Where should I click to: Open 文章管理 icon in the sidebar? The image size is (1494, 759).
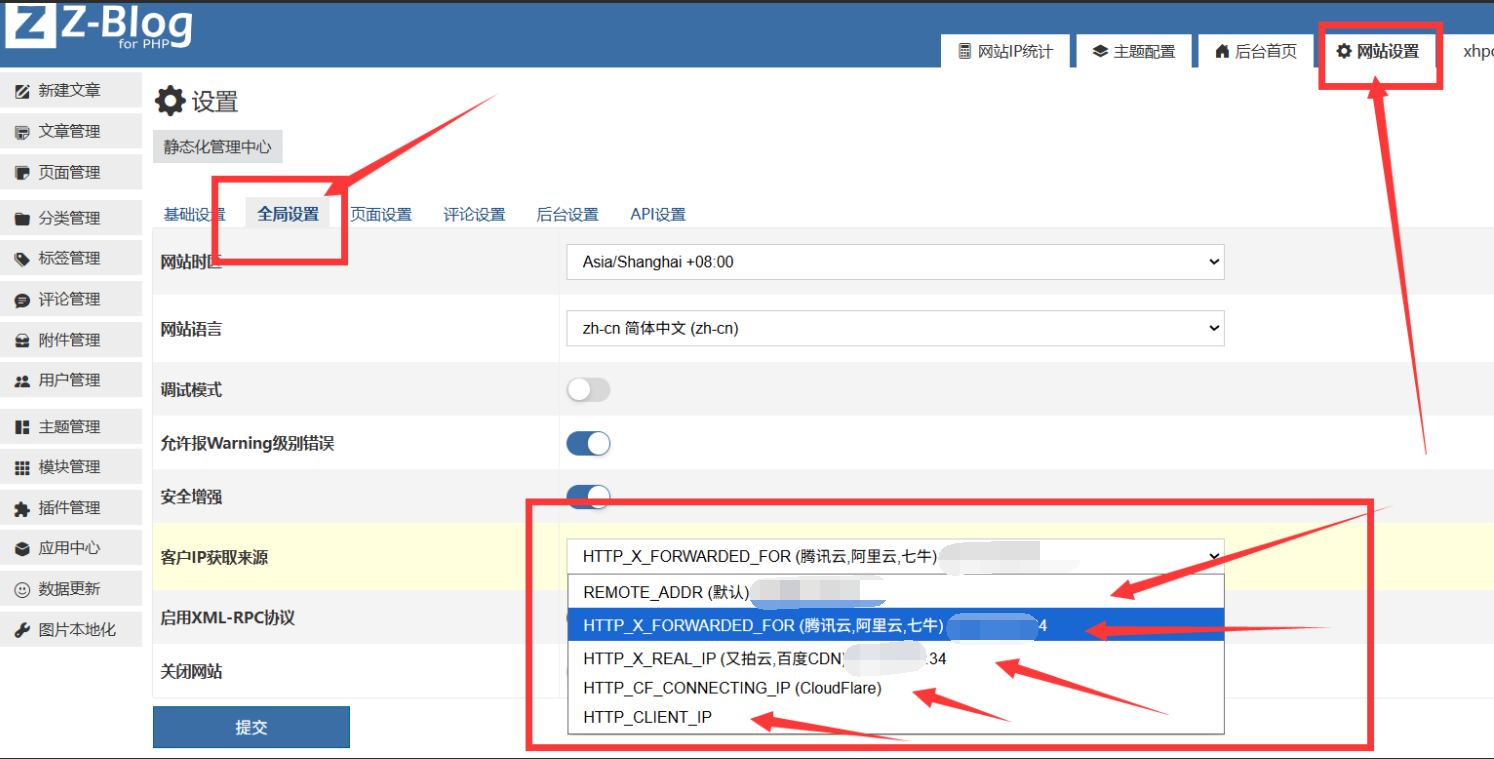point(22,132)
